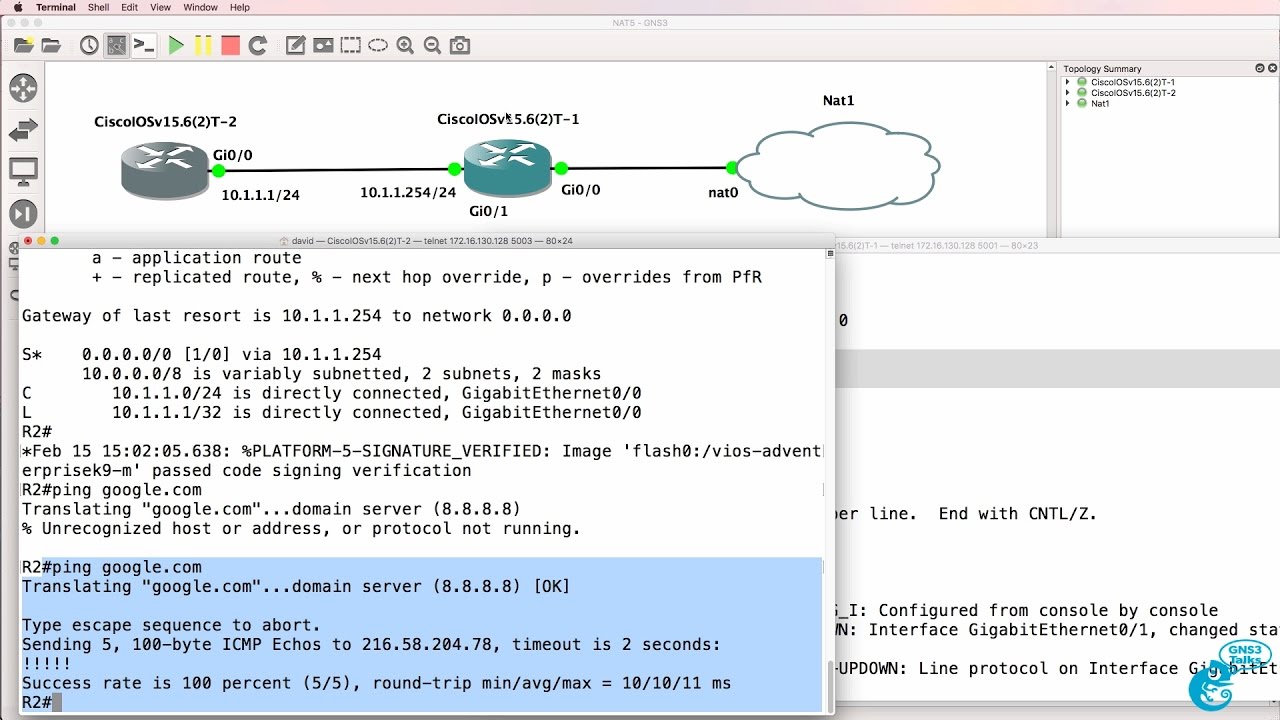This screenshot has height=720, width=1280.
Task: Select the Draw rectangle tool
Action: (350, 45)
